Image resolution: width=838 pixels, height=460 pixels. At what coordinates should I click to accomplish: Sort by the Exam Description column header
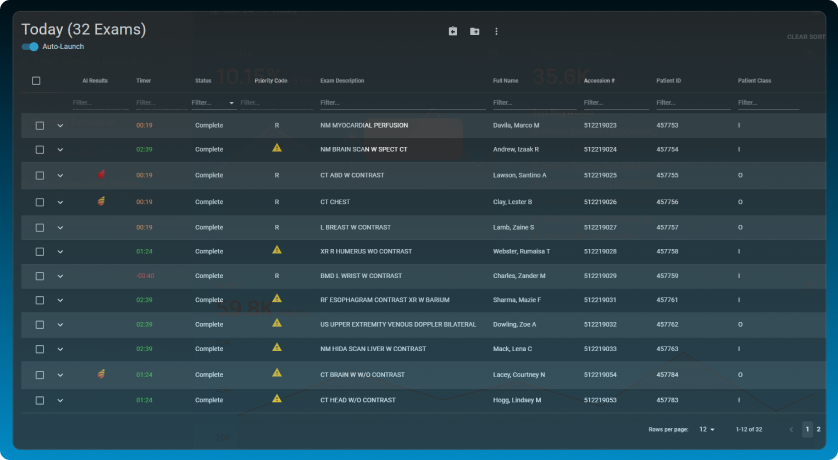[342, 81]
